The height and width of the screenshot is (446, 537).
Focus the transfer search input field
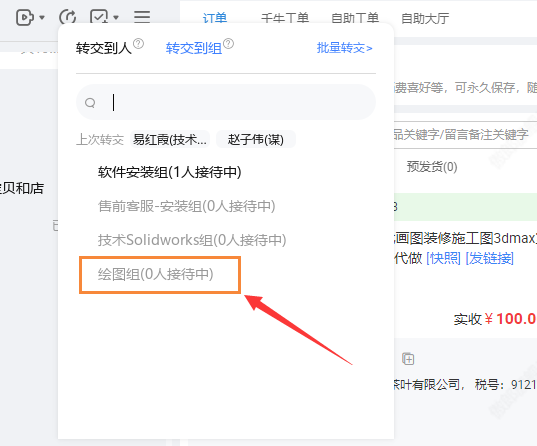click(x=226, y=102)
